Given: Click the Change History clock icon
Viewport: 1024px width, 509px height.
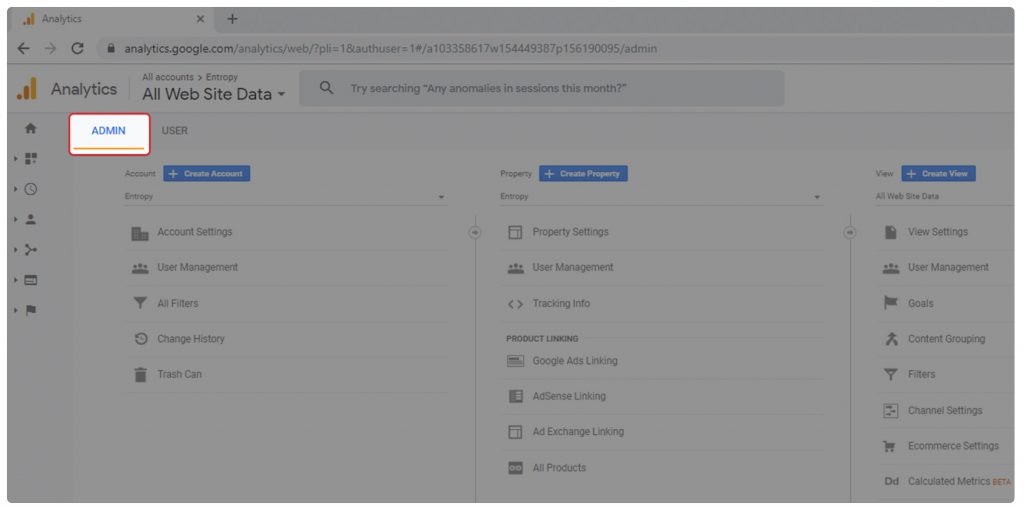Looking at the screenshot, I should 140,339.
